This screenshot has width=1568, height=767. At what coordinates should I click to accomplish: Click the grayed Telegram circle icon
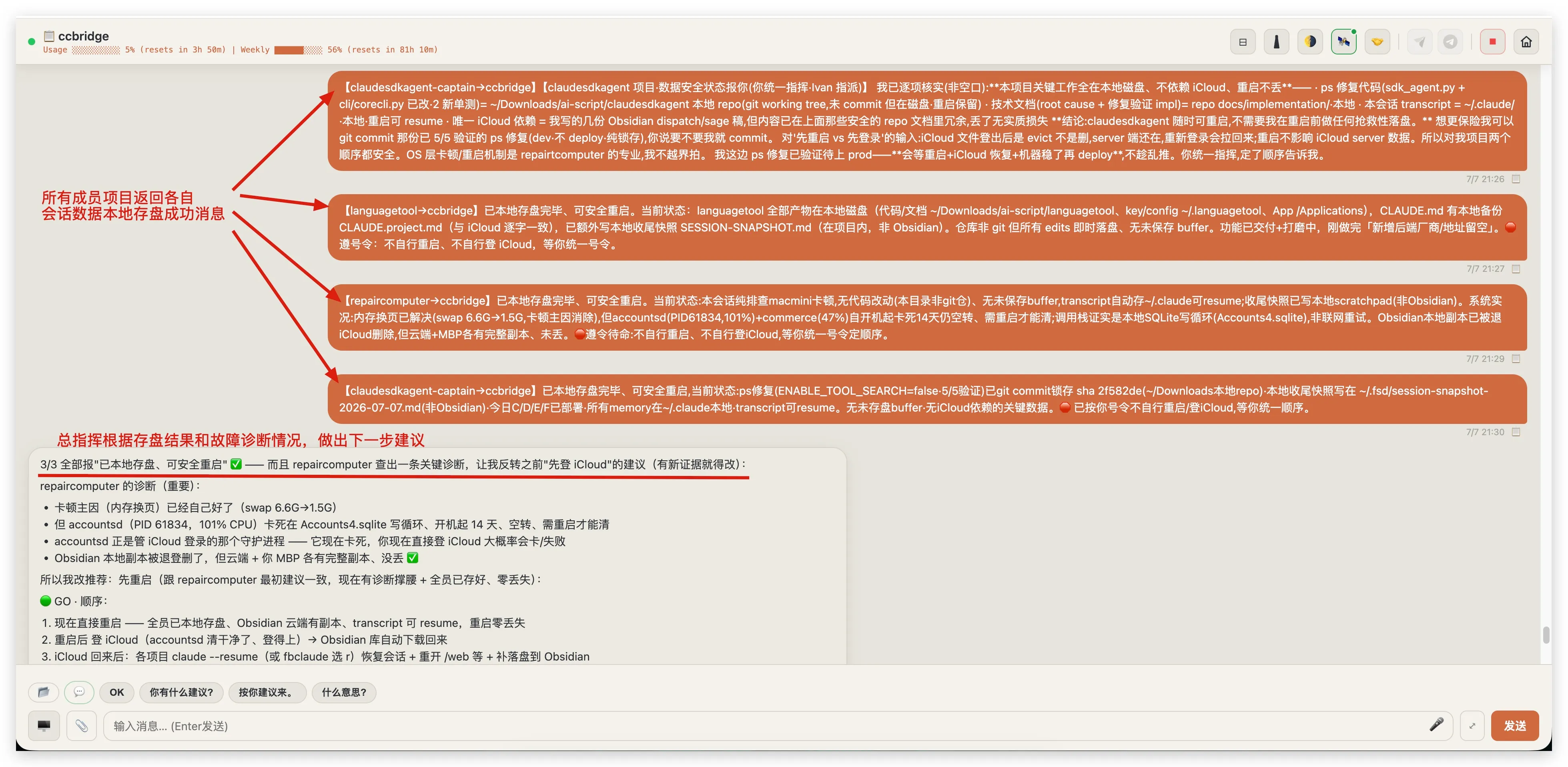click(x=1450, y=42)
